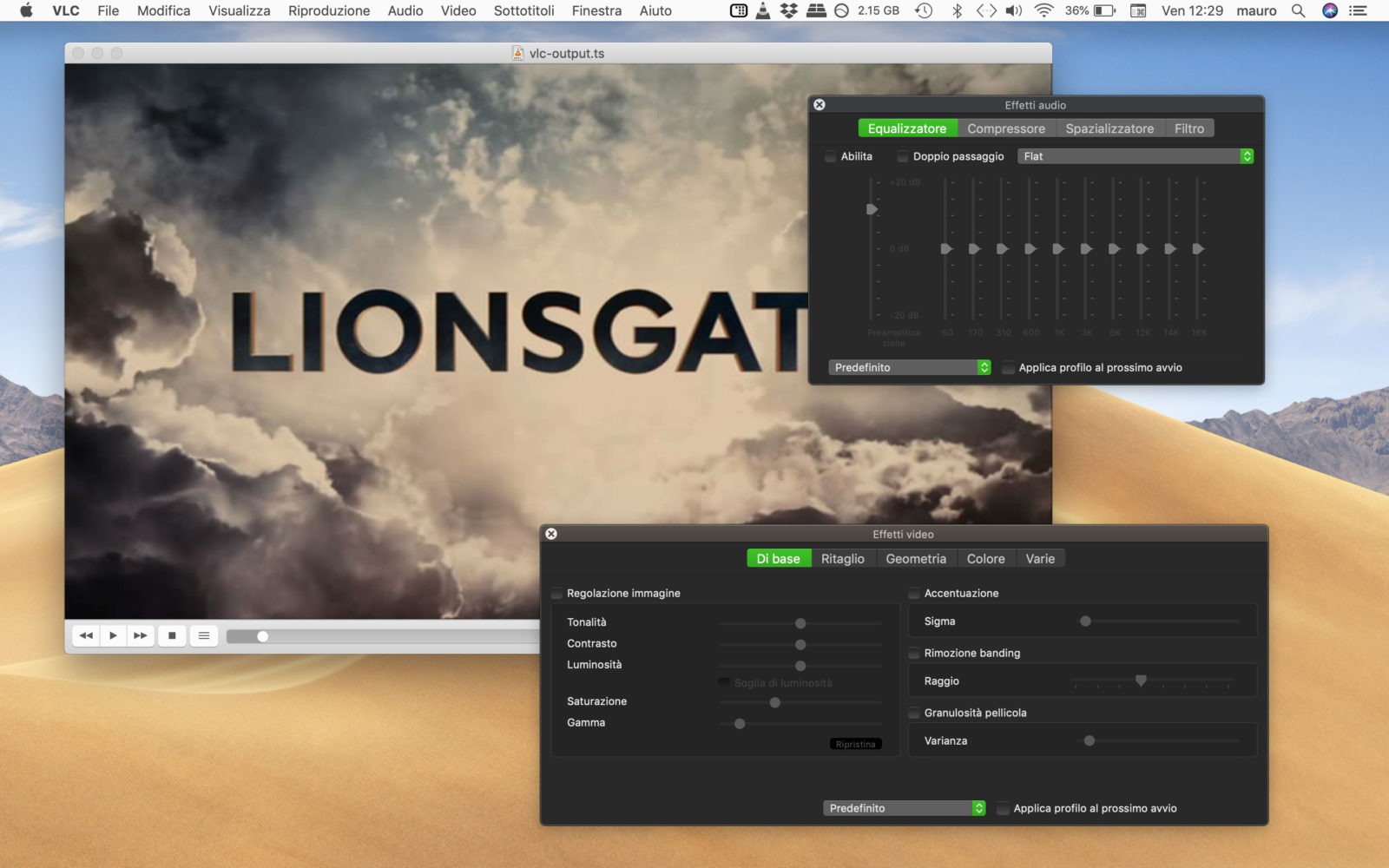This screenshot has height=868, width=1389.
Task: Switch to the Ritaglio tab
Action: [x=843, y=559]
